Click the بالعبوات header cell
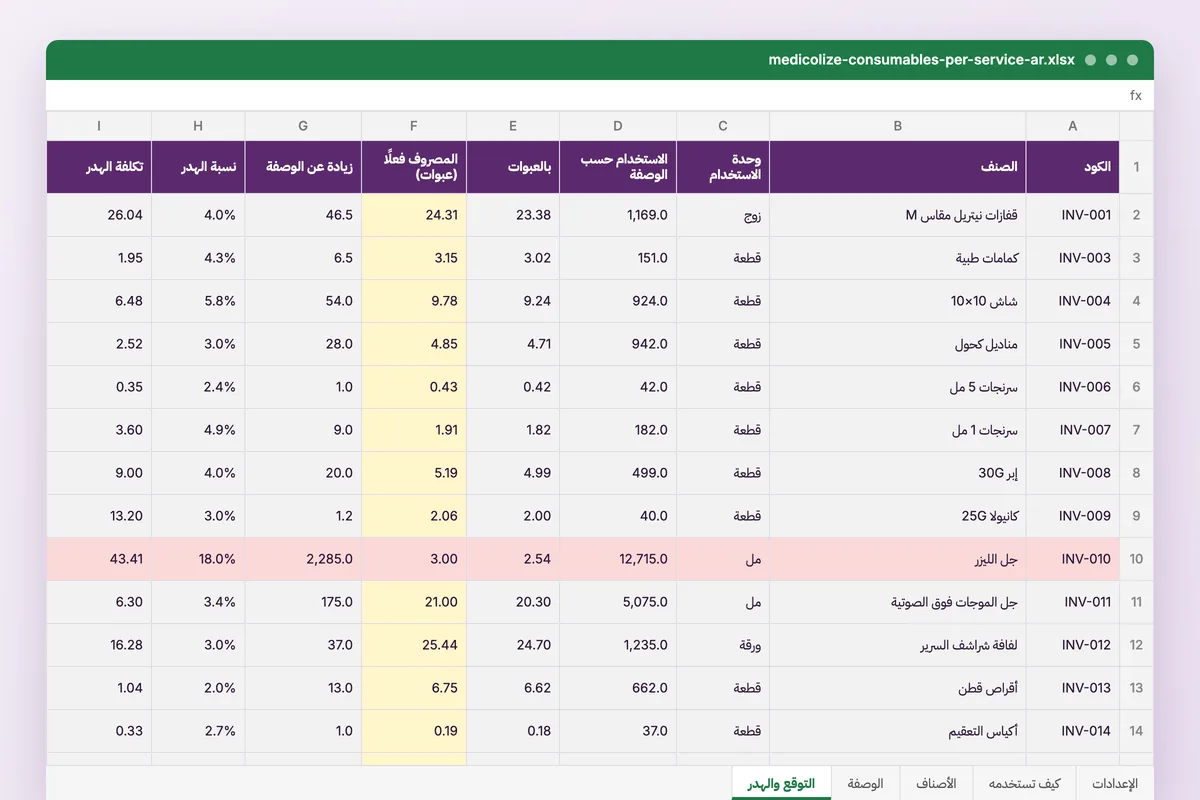The width and height of the screenshot is (1200, 800). coord(513,167)
